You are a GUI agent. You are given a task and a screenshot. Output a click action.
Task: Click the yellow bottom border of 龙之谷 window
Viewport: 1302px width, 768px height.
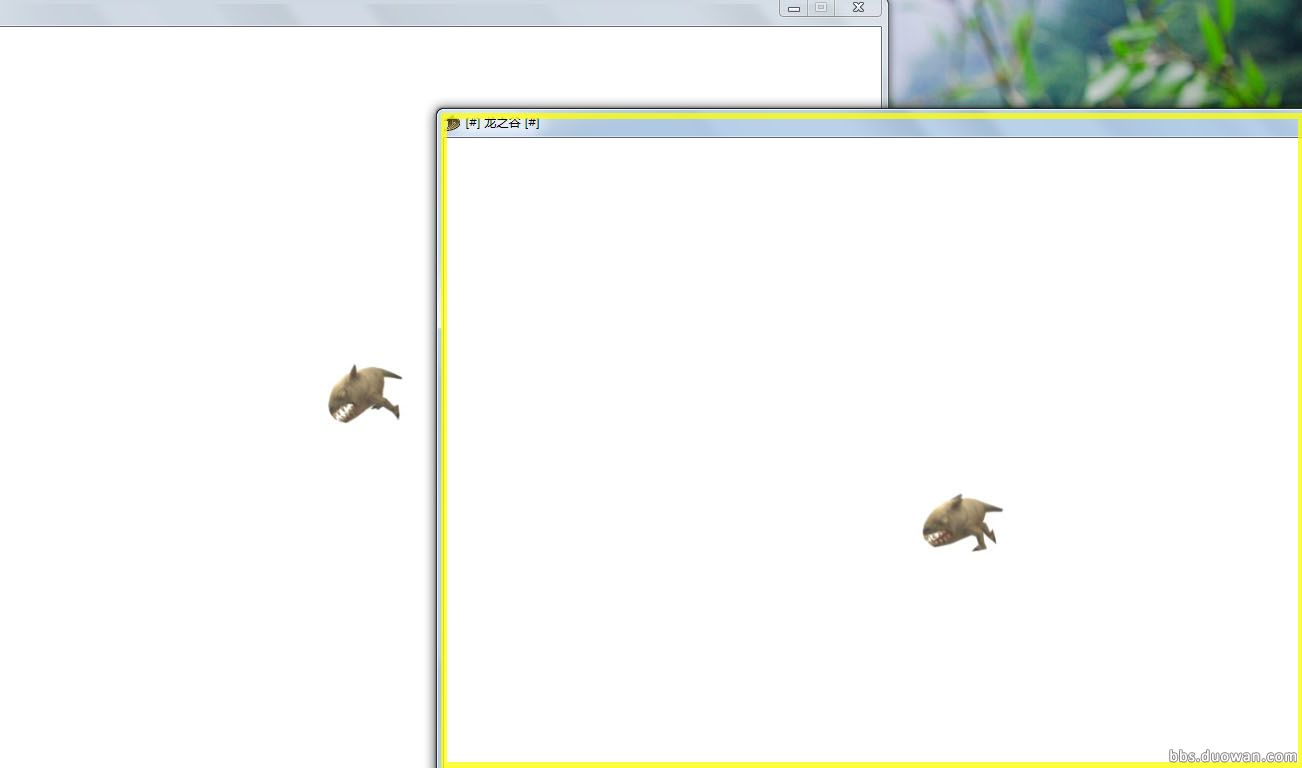point(870,764)
